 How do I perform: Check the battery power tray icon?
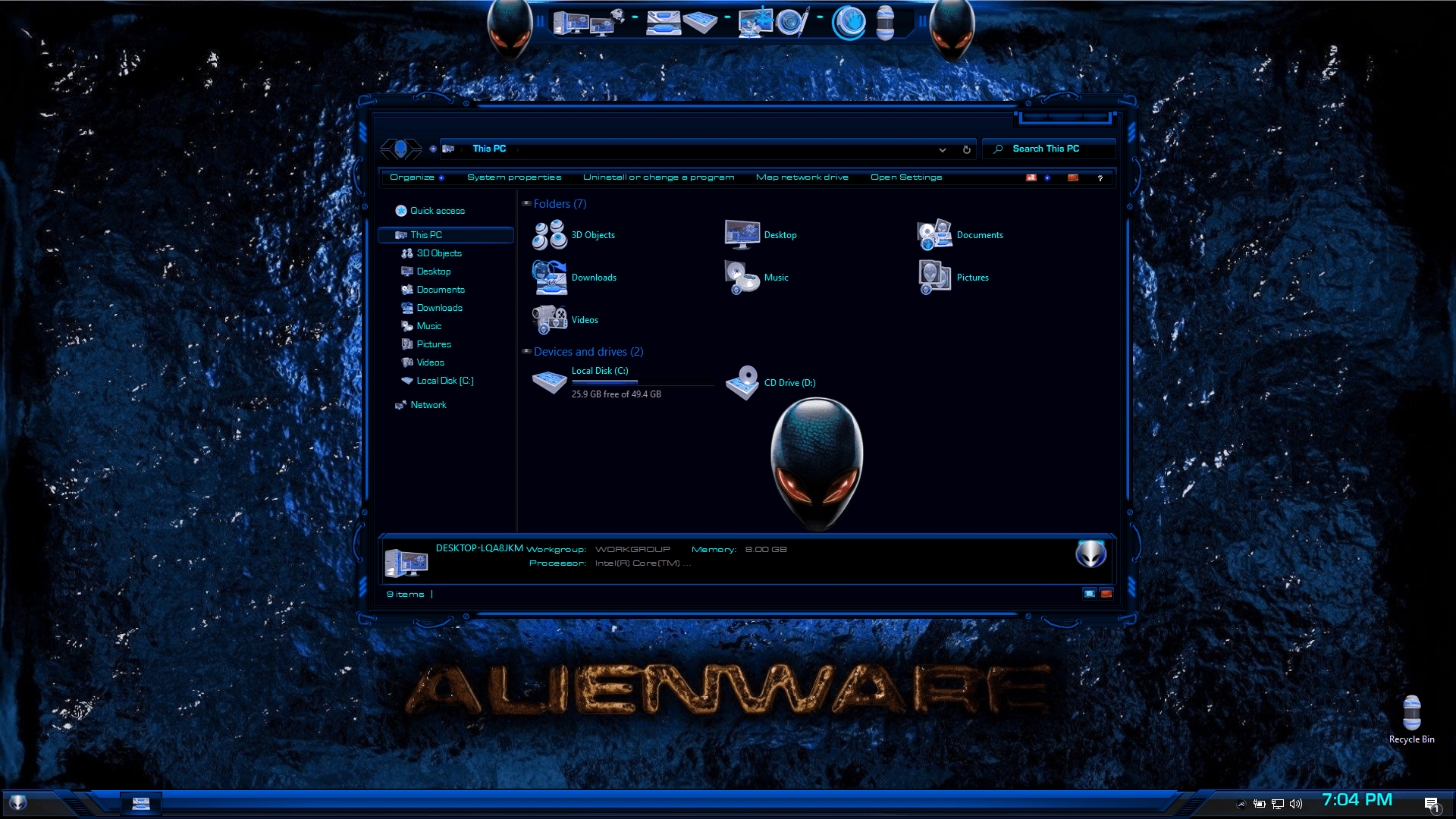[1260, 804]
